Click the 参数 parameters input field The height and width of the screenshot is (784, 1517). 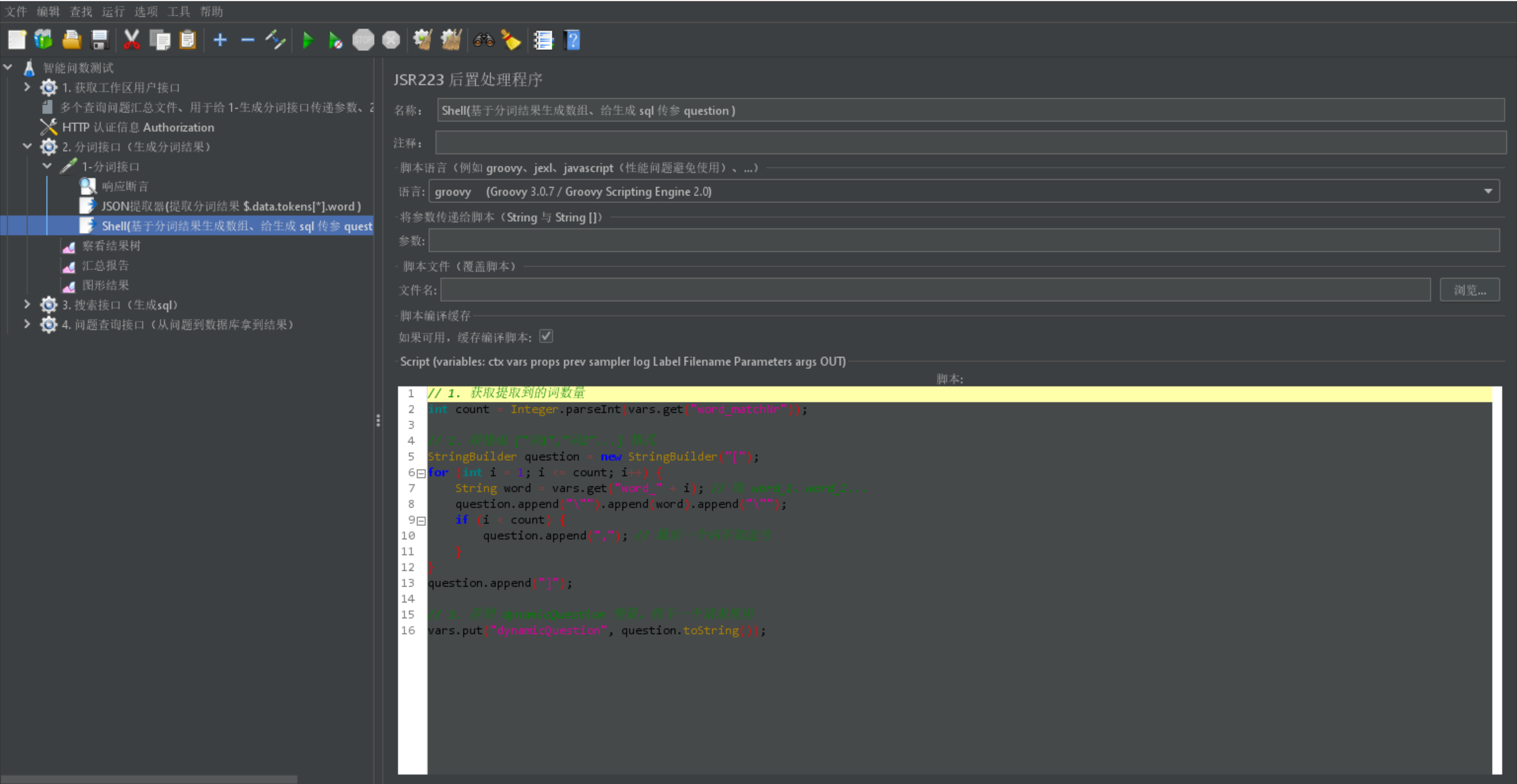click(x=964, y=240)
